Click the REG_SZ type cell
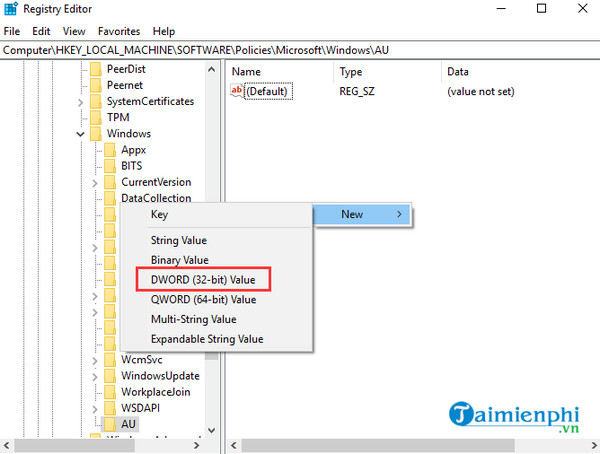Viewport: 600px width, 454px height. coord(357,91)
